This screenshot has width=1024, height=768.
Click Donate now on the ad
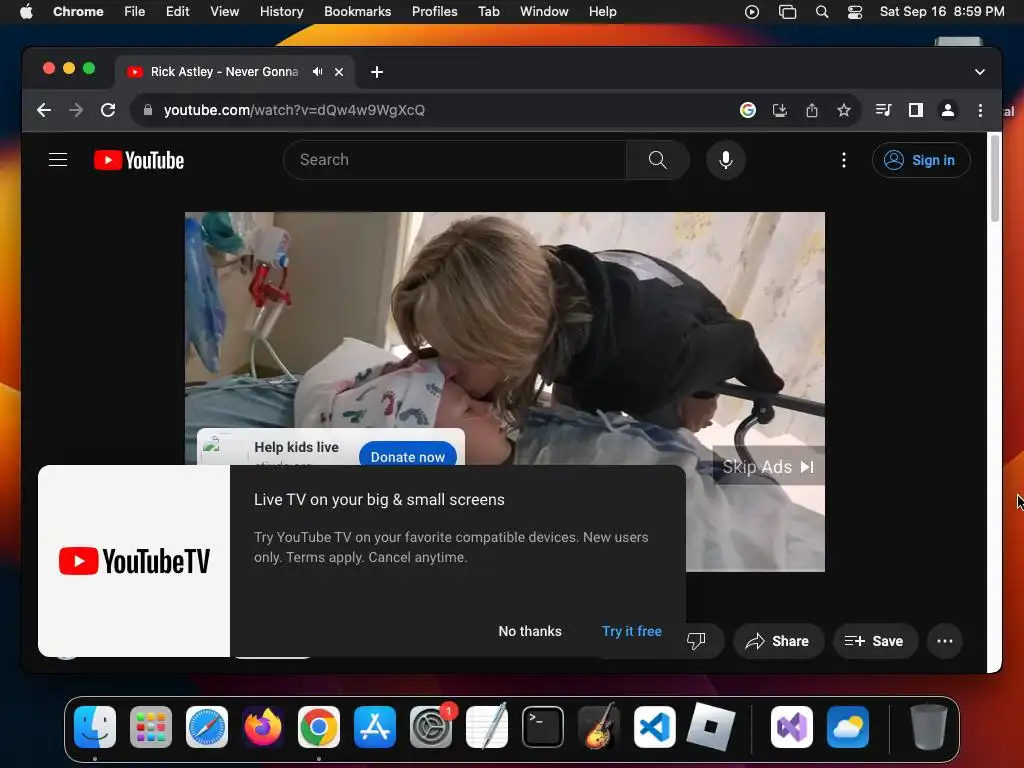(x=408, y=457)
